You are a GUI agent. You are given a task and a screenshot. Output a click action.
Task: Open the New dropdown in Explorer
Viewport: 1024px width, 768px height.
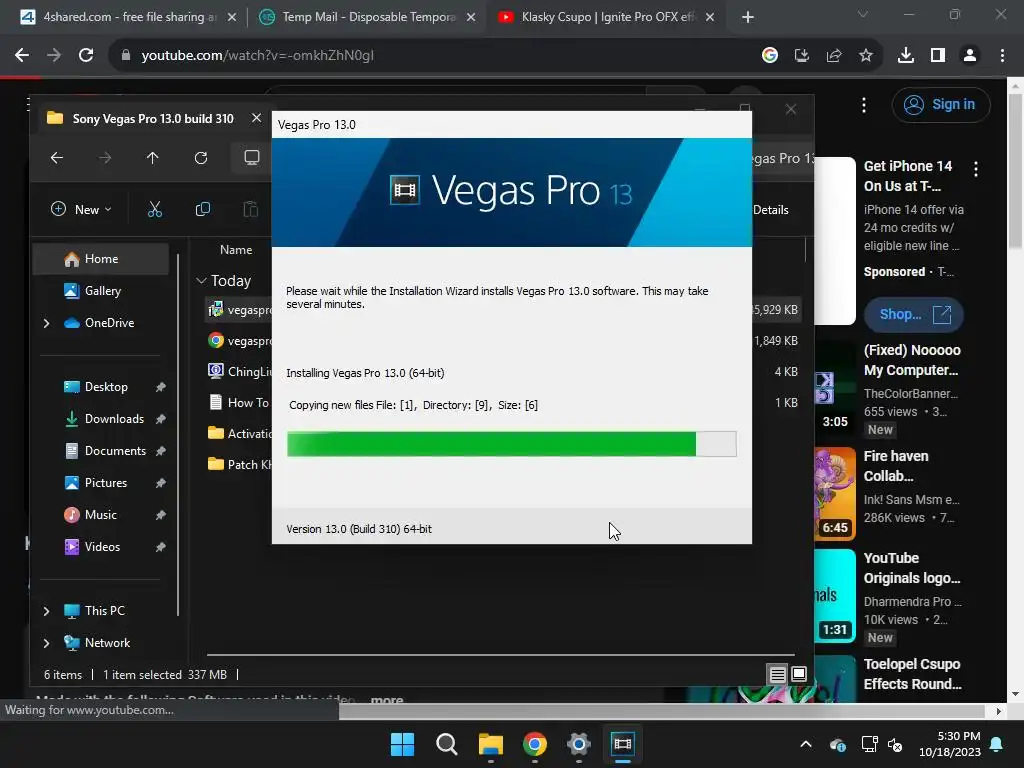click(81, 209)
